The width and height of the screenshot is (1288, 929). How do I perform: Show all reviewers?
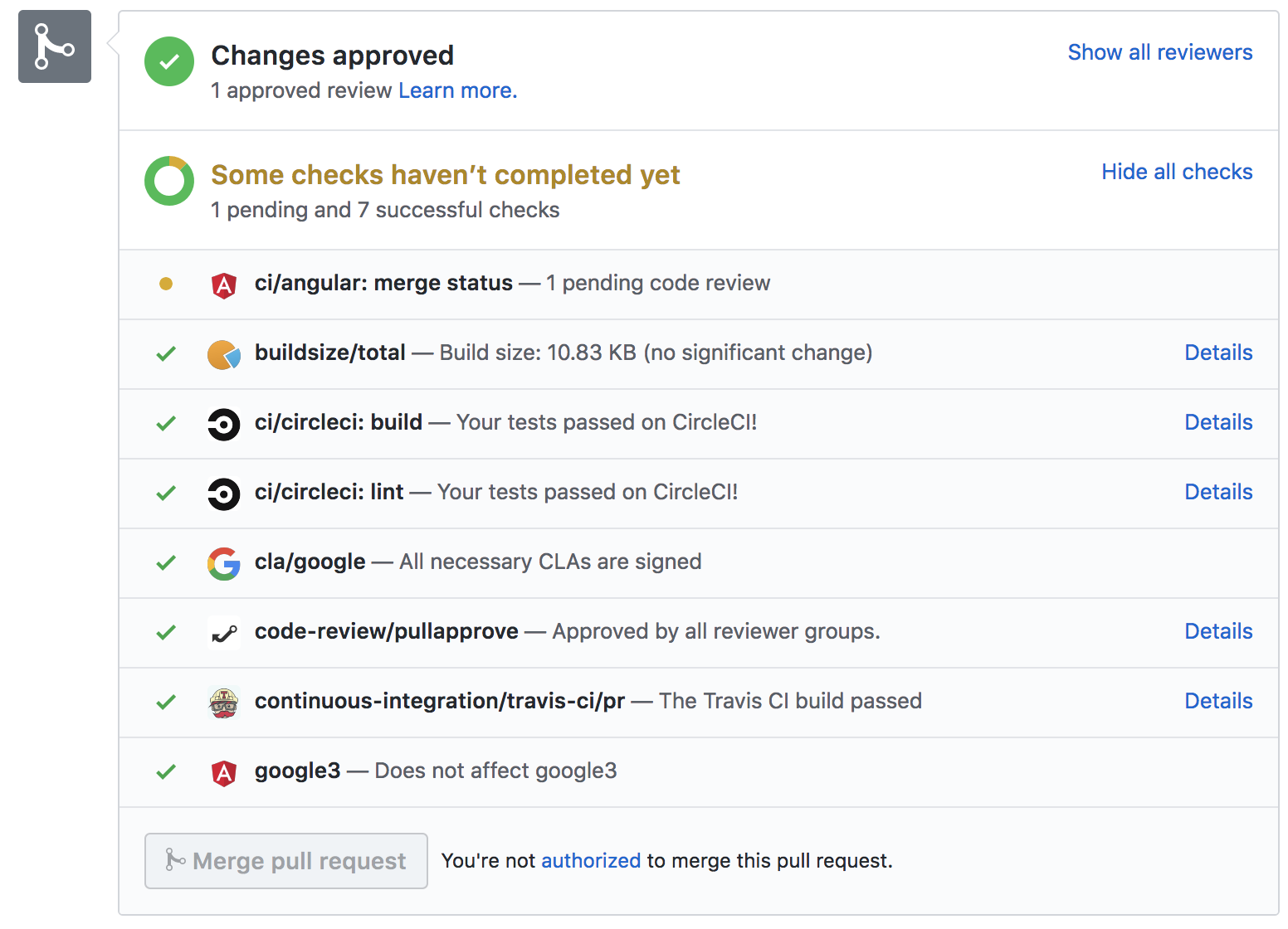[1160, 52]
